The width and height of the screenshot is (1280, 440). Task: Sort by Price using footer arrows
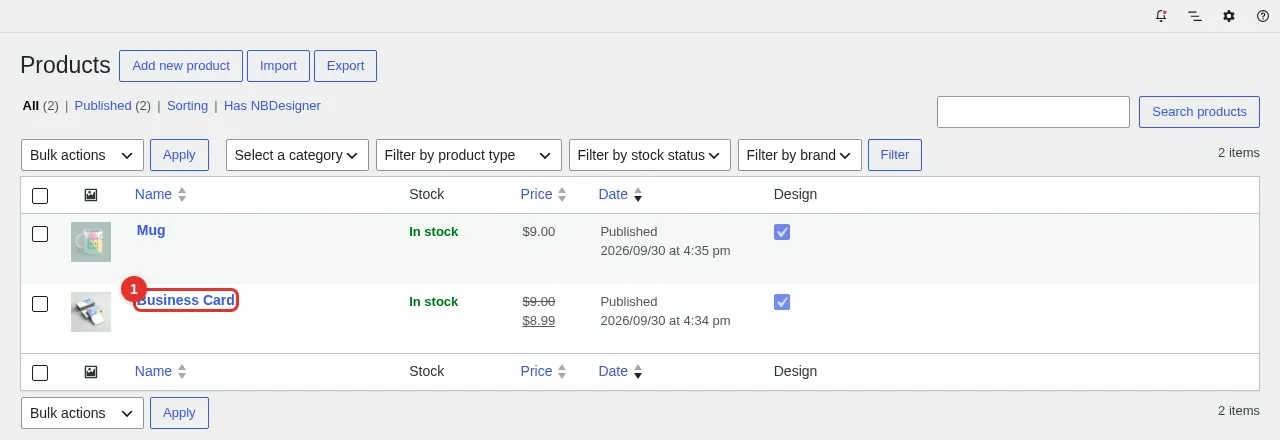(x=562, y=372)
